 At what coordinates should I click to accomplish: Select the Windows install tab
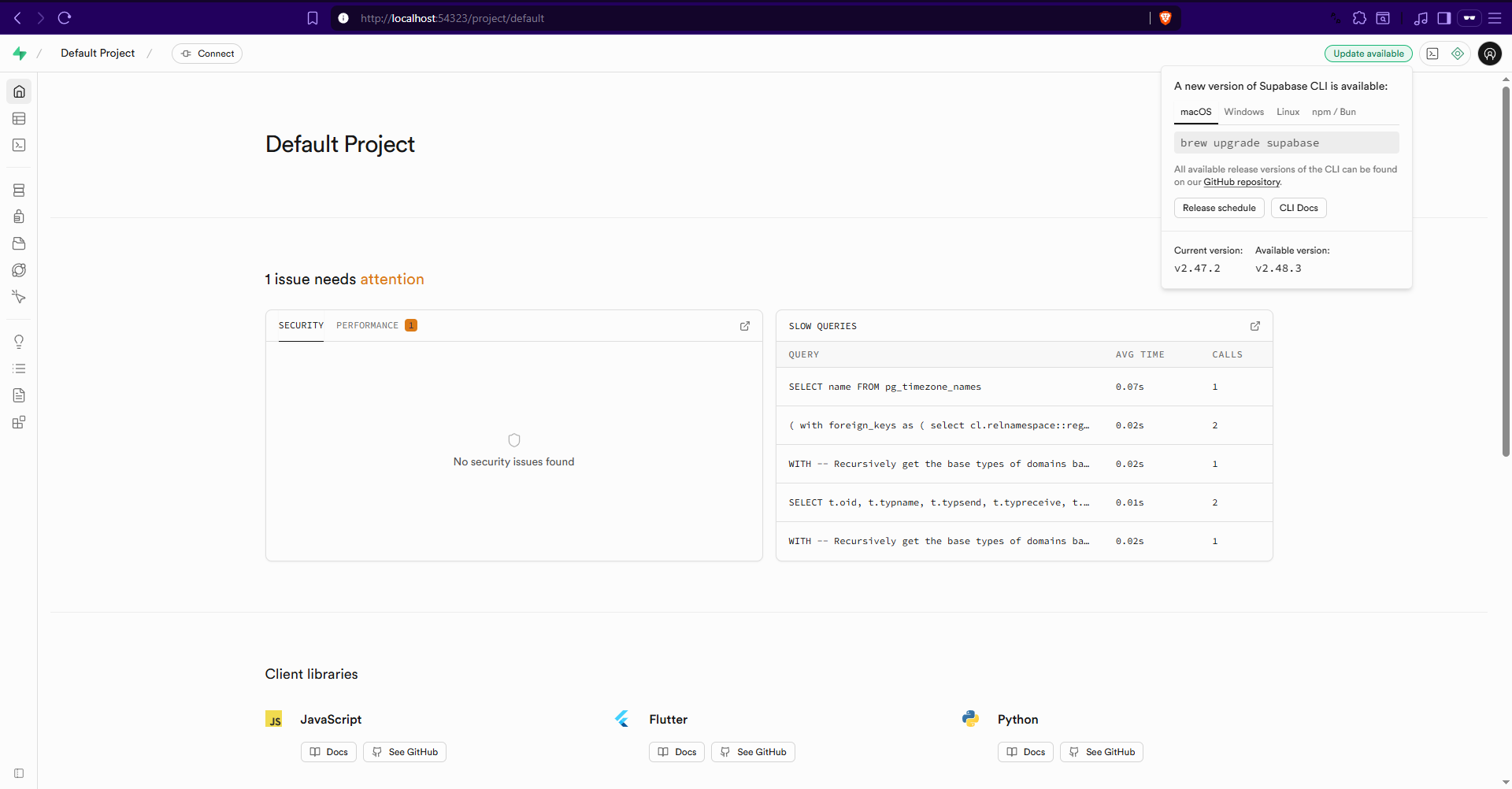pos(1244,112)
